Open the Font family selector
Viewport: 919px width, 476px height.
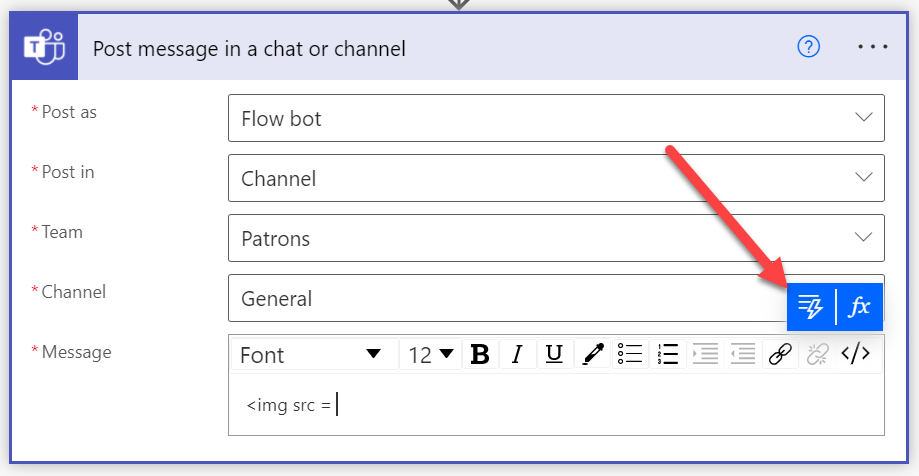click(x=311, y=354)
